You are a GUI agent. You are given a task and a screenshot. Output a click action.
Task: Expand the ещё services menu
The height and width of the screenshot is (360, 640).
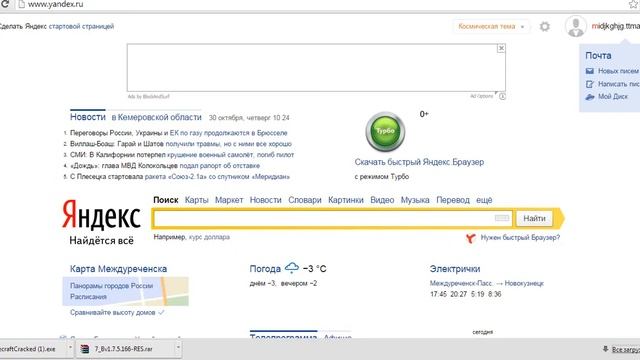[484, 200]
